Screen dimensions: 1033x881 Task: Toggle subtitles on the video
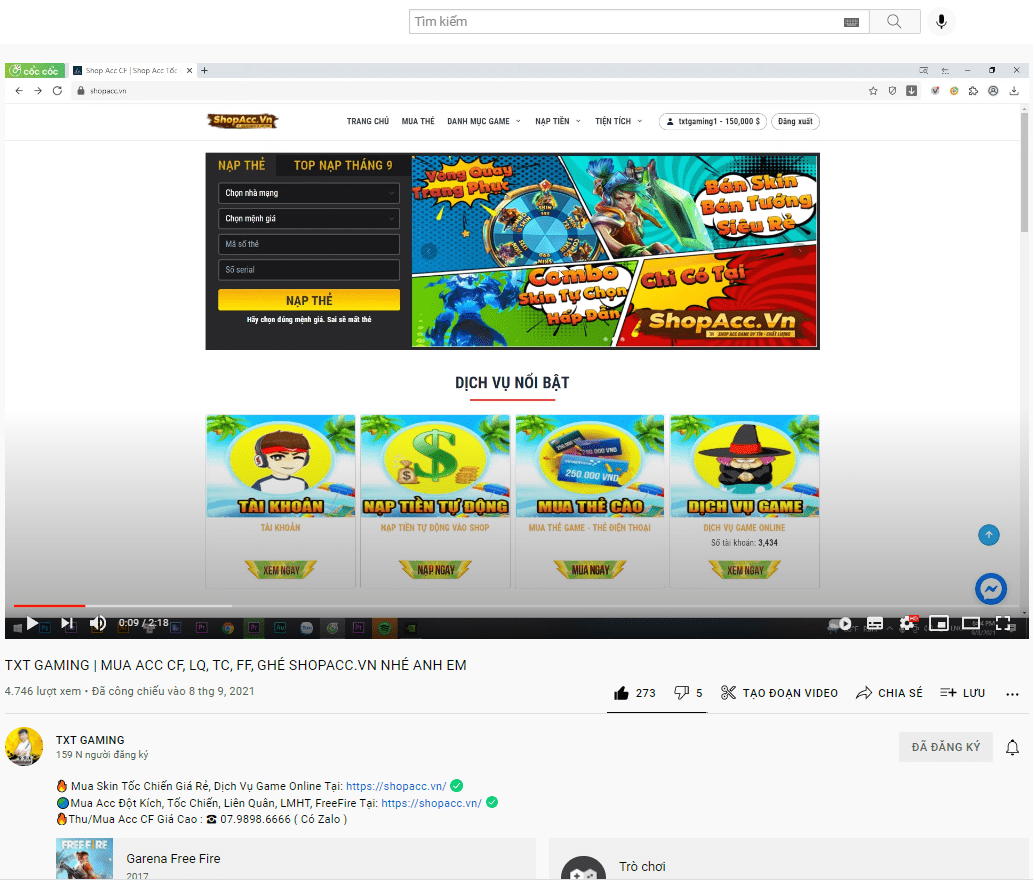pyautogui.click(x=875, y=623)
